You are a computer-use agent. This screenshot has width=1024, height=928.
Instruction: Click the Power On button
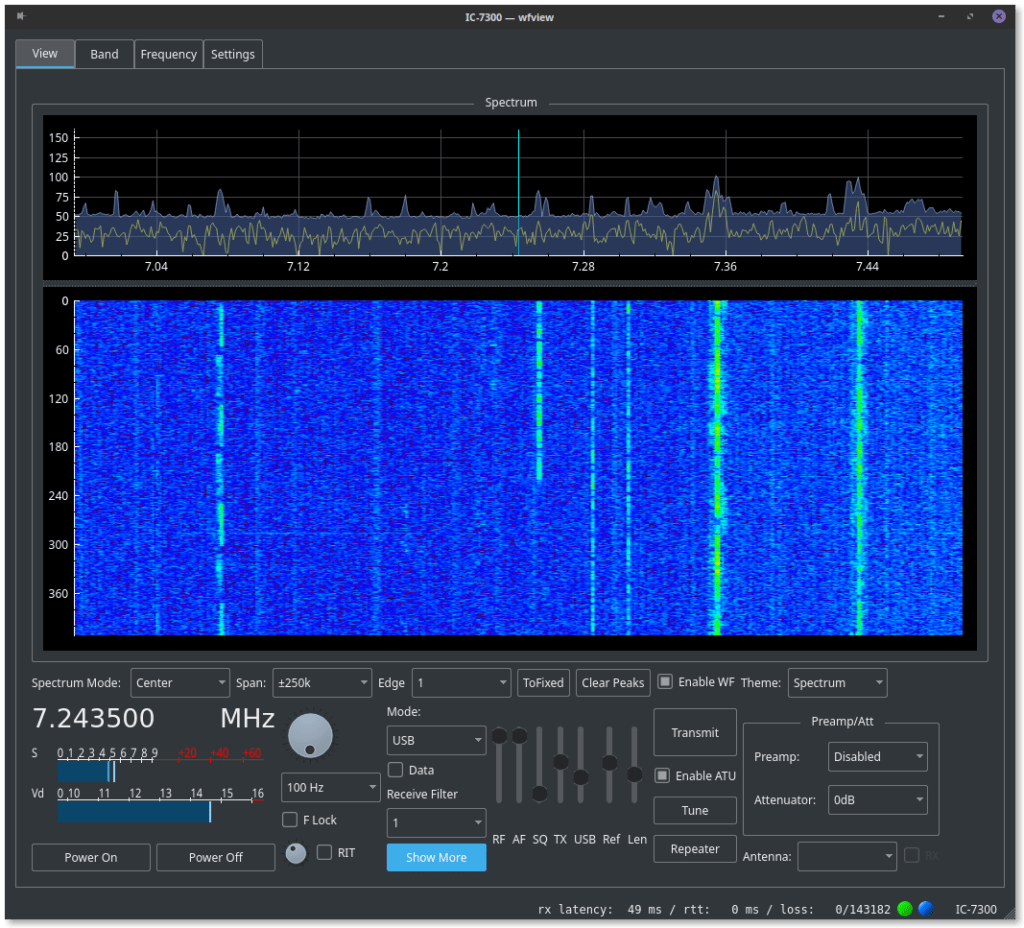90,857
